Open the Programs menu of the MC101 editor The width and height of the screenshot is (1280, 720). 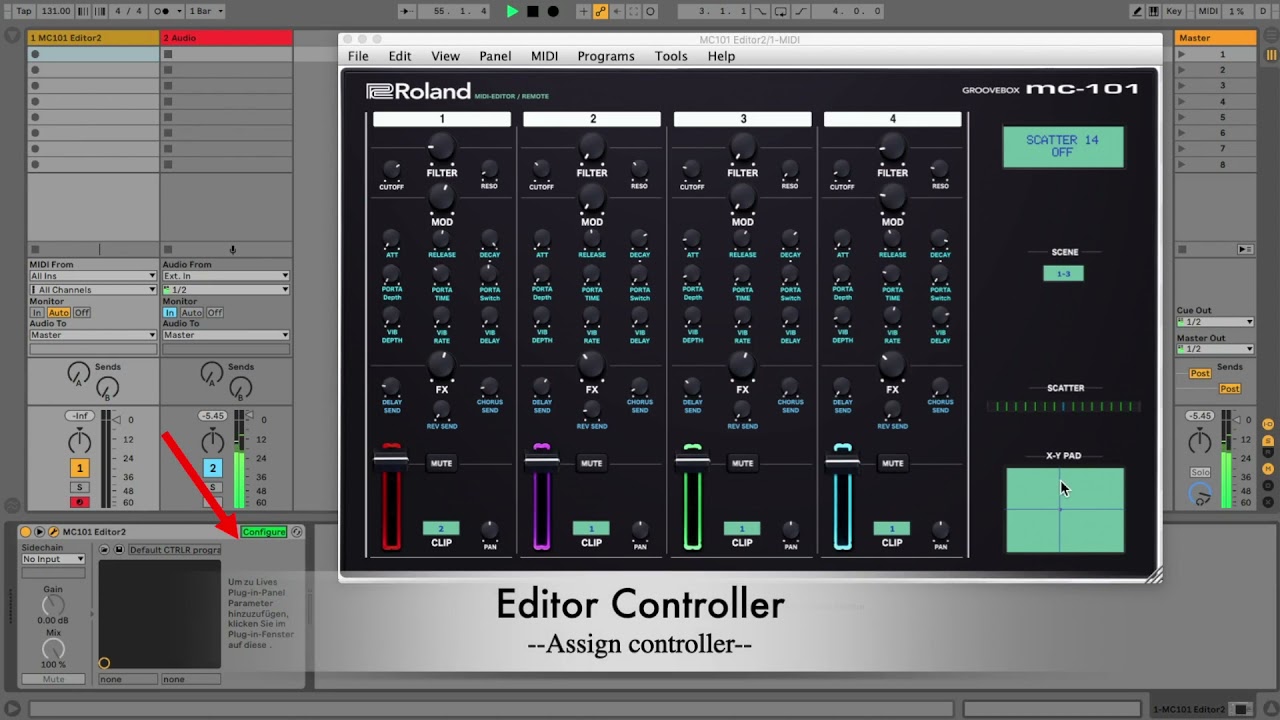[x=606, y=56]
